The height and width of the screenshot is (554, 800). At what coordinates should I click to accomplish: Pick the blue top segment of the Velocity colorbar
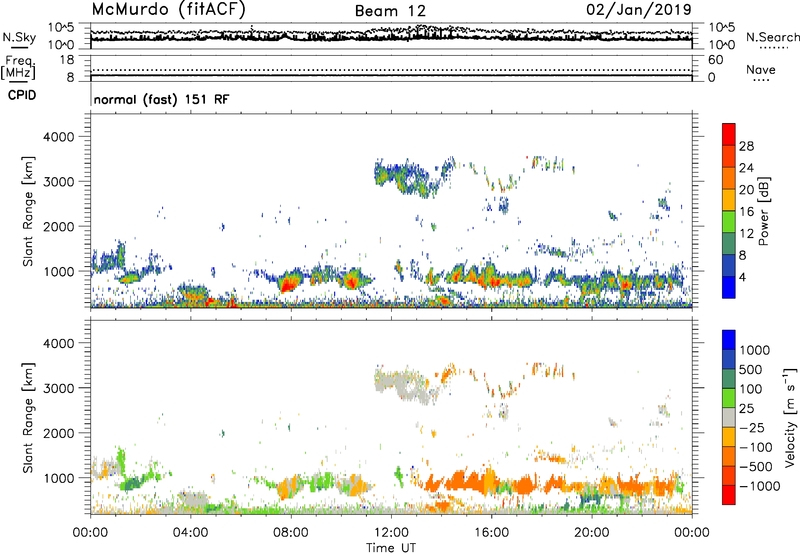(729, 340)
